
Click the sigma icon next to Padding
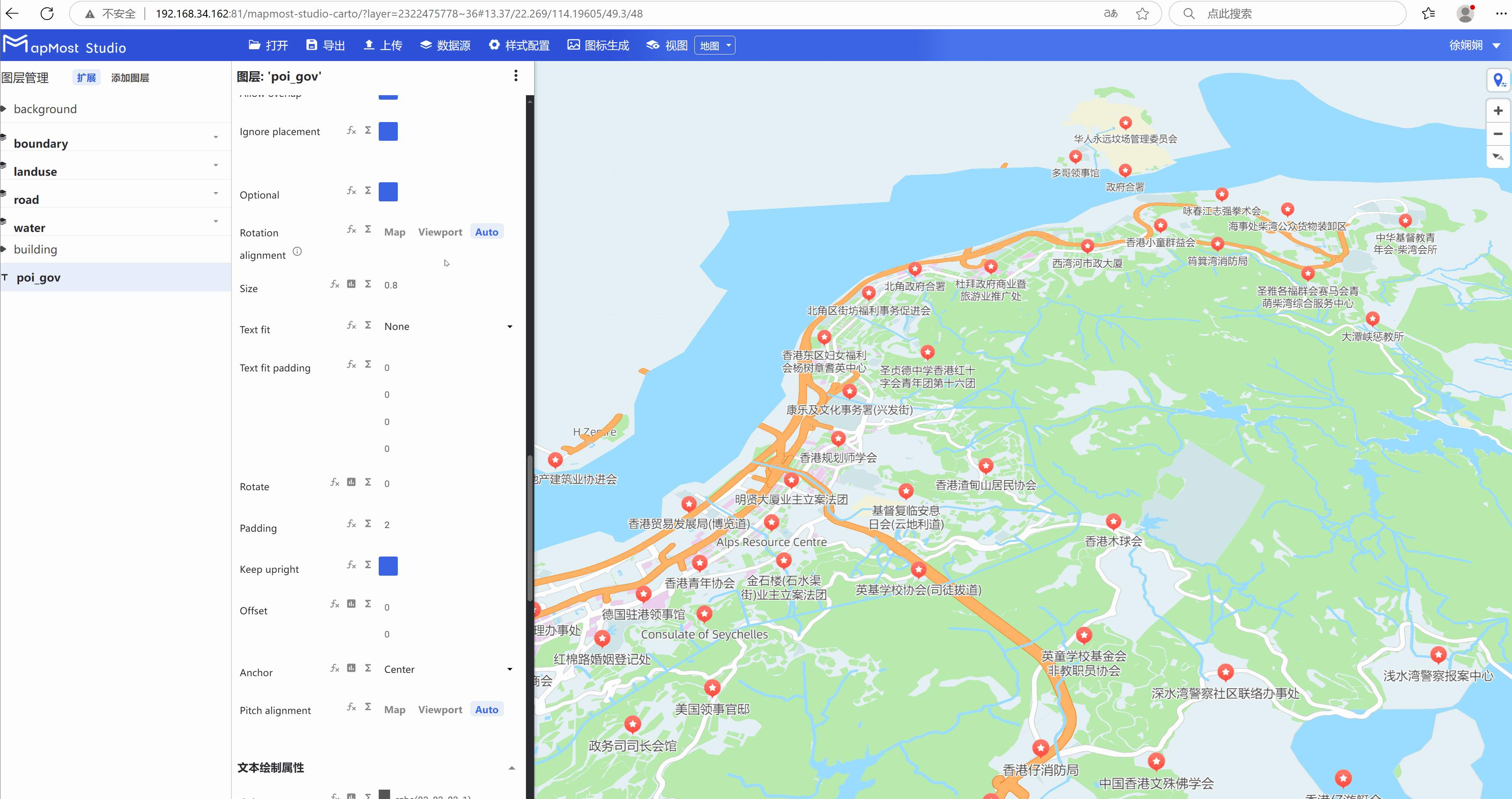click(368, 523)
